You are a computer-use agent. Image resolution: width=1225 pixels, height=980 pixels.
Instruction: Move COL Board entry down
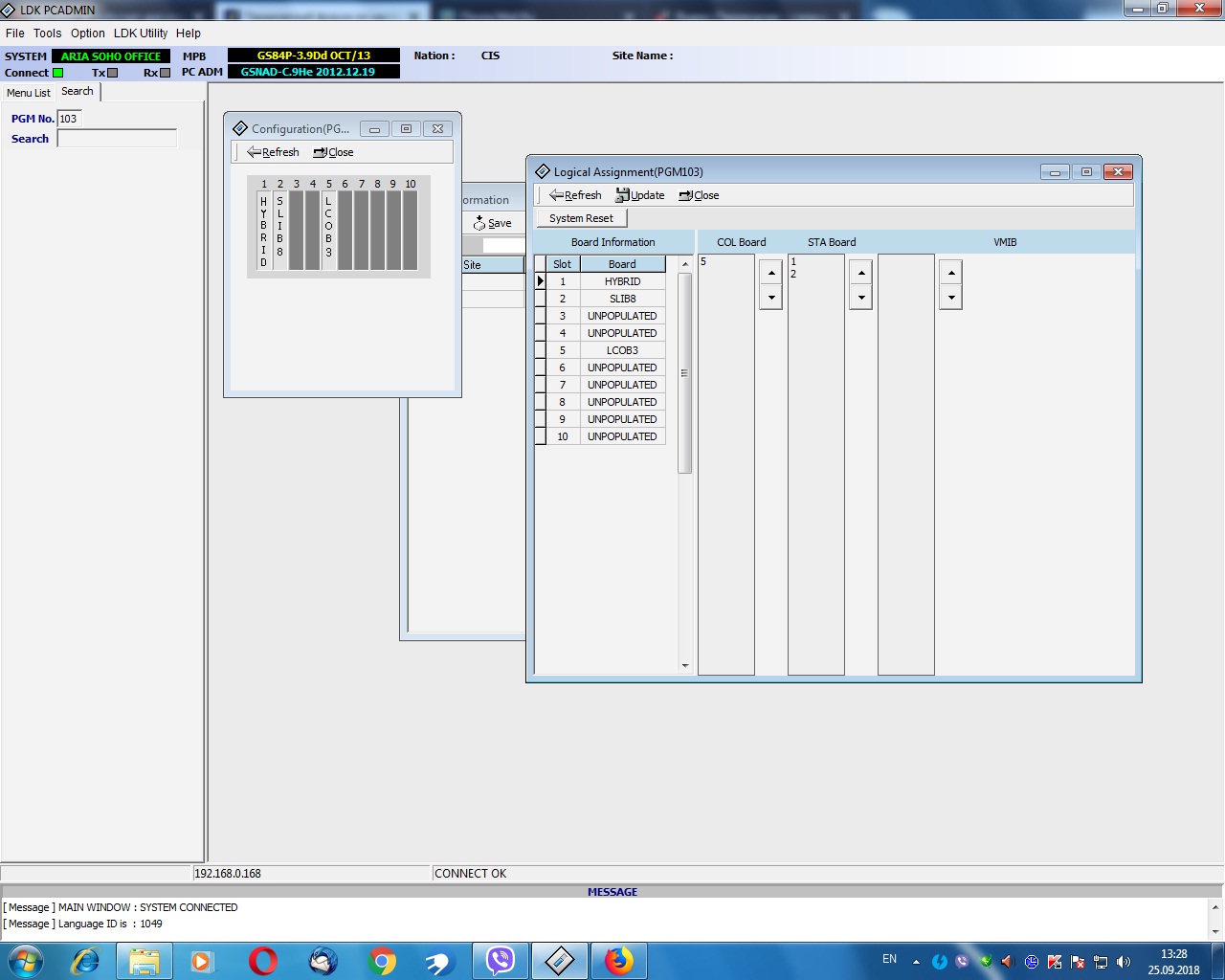(771, 298)
